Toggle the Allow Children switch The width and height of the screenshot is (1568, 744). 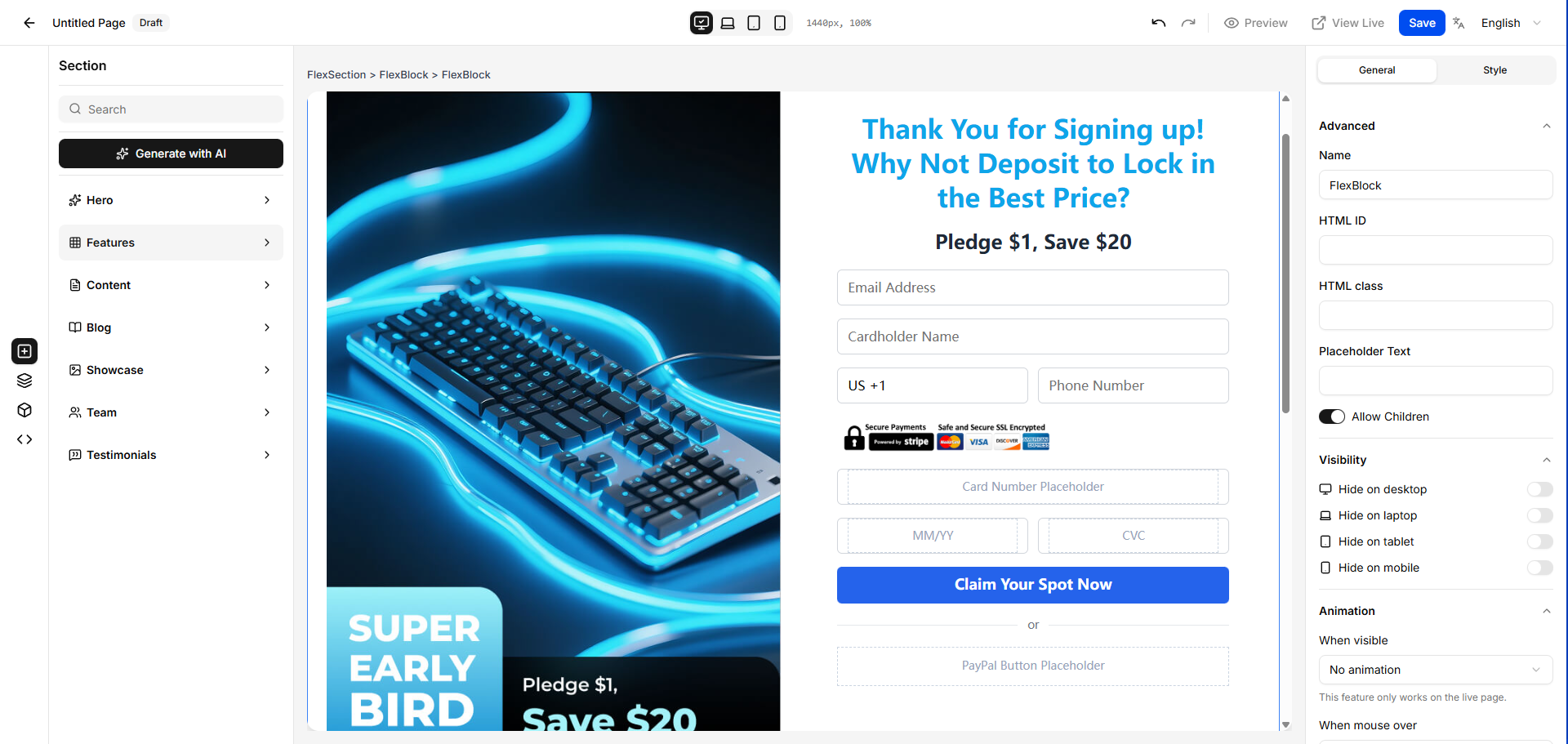(x=1332, y=417)
